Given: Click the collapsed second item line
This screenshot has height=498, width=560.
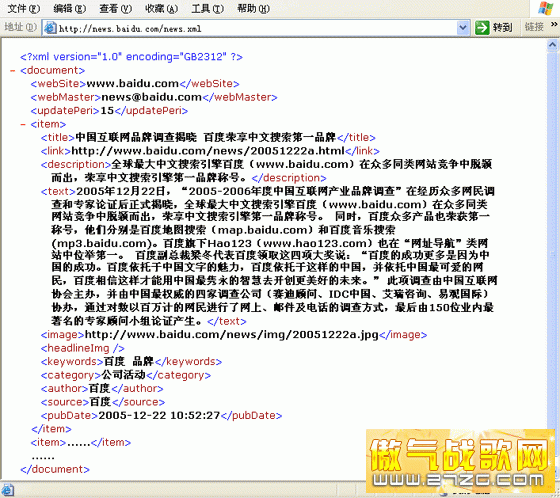Looking at the screenshot, I should pyautogui.click(x=81, y=443).
